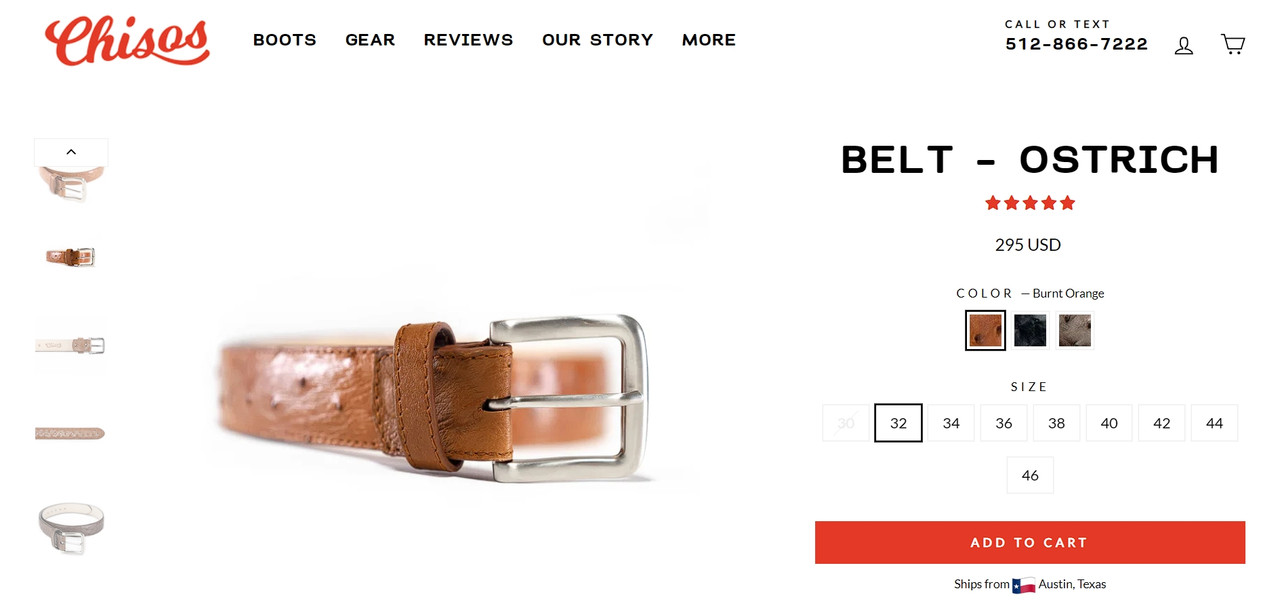
Task: Open the Gear menu
Action: pos(370,40)
